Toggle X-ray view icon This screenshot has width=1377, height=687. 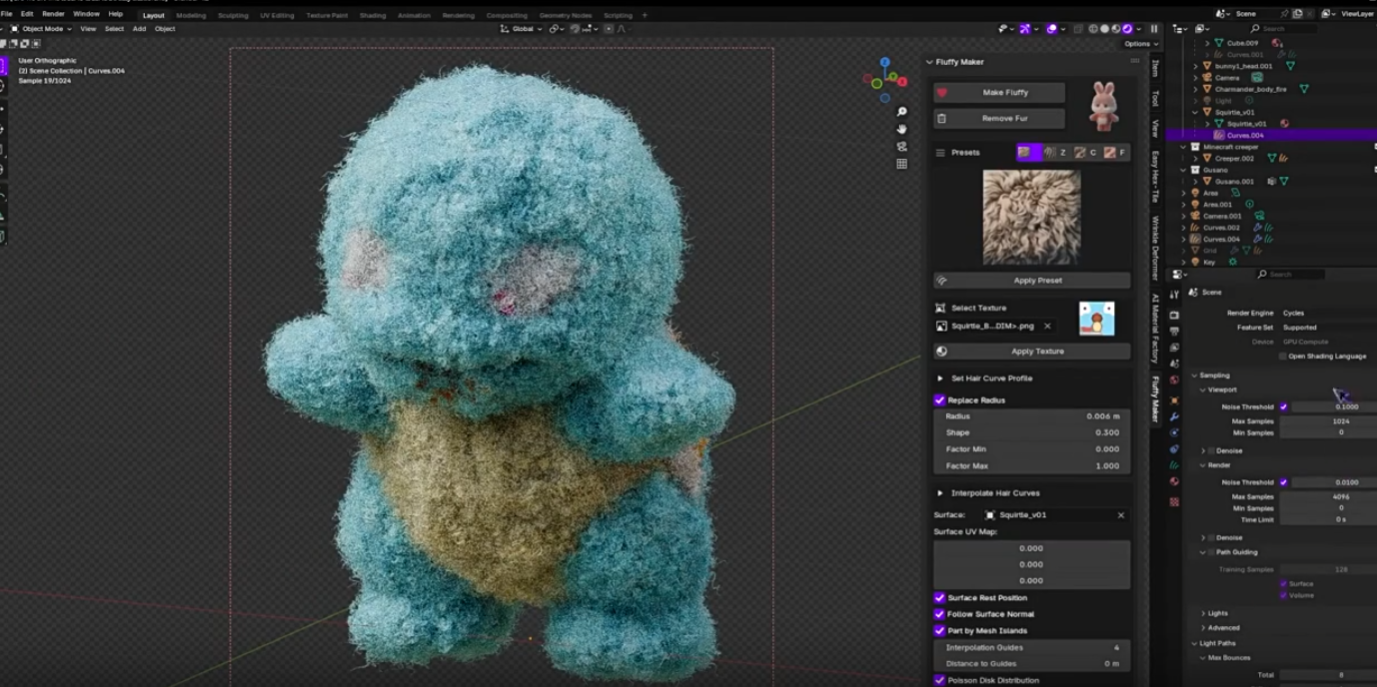pyautogui.click(x=1078, y=29)
